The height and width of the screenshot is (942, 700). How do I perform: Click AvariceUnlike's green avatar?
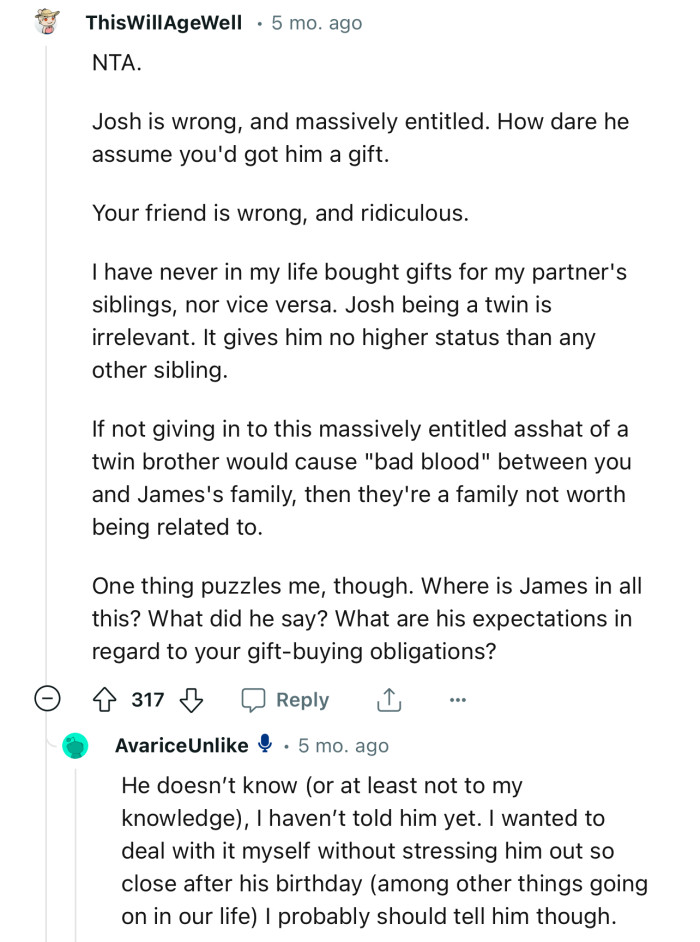[x=74, y=746]
